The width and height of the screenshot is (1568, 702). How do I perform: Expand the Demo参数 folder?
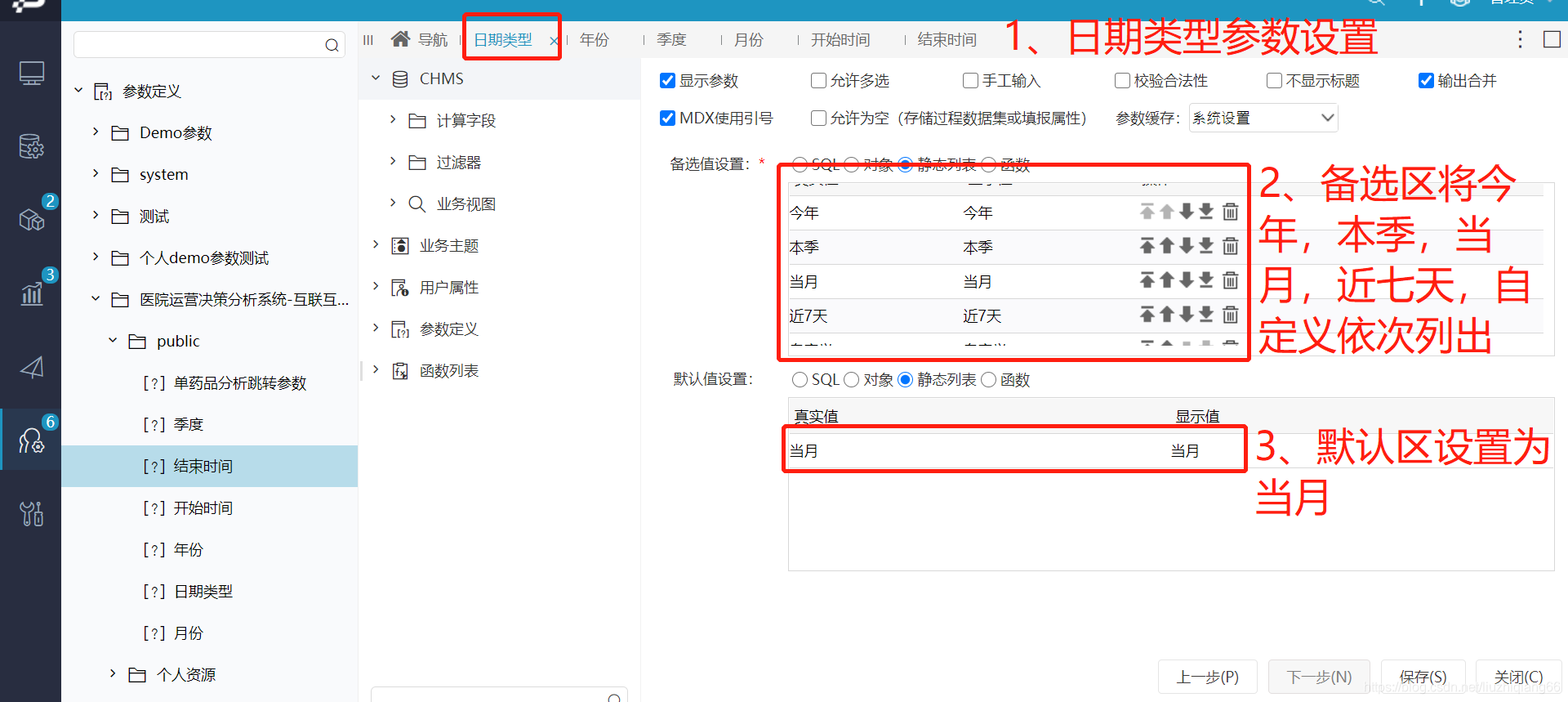[96, 132]
